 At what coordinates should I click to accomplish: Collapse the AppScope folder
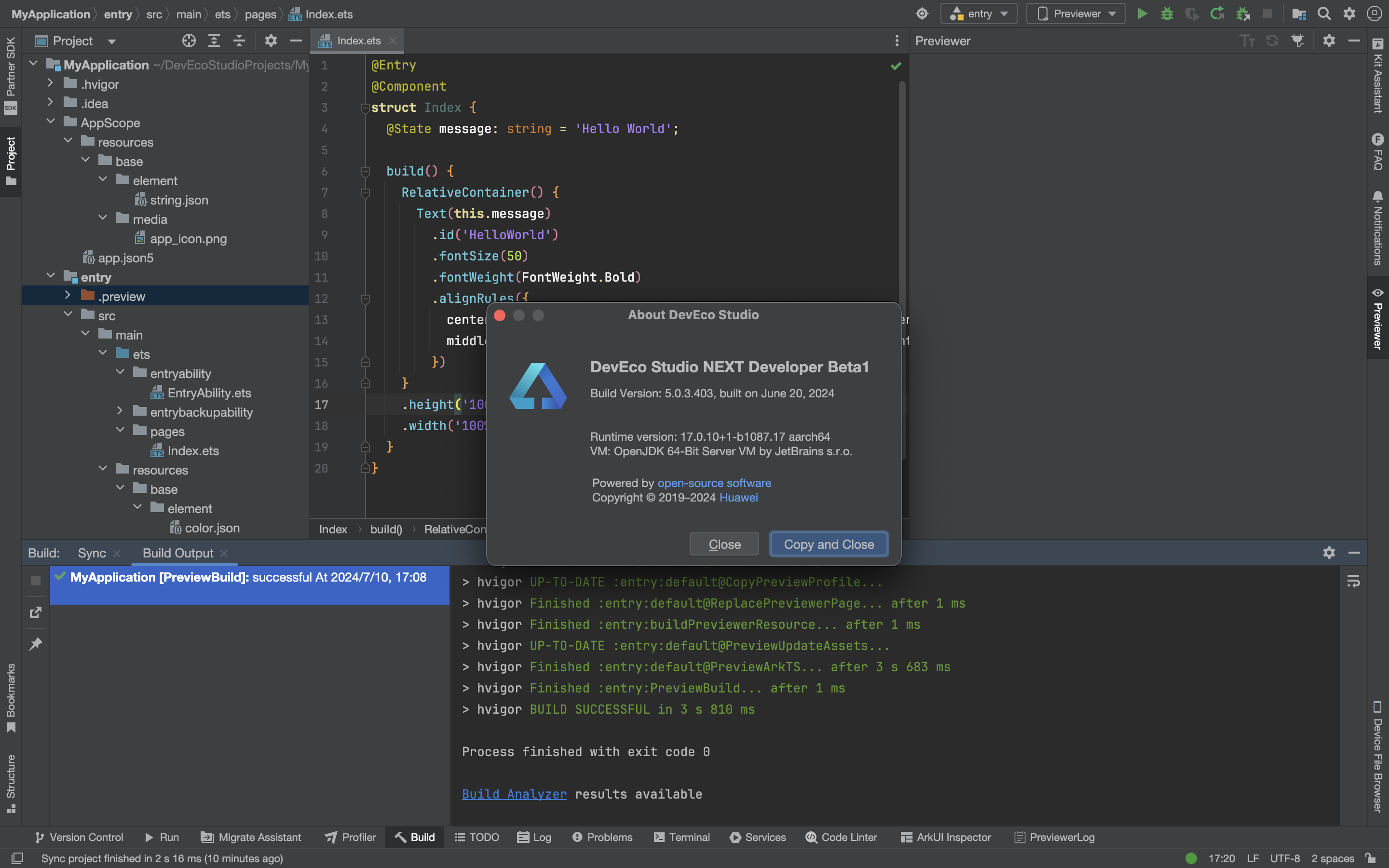(x=51, y=122)
